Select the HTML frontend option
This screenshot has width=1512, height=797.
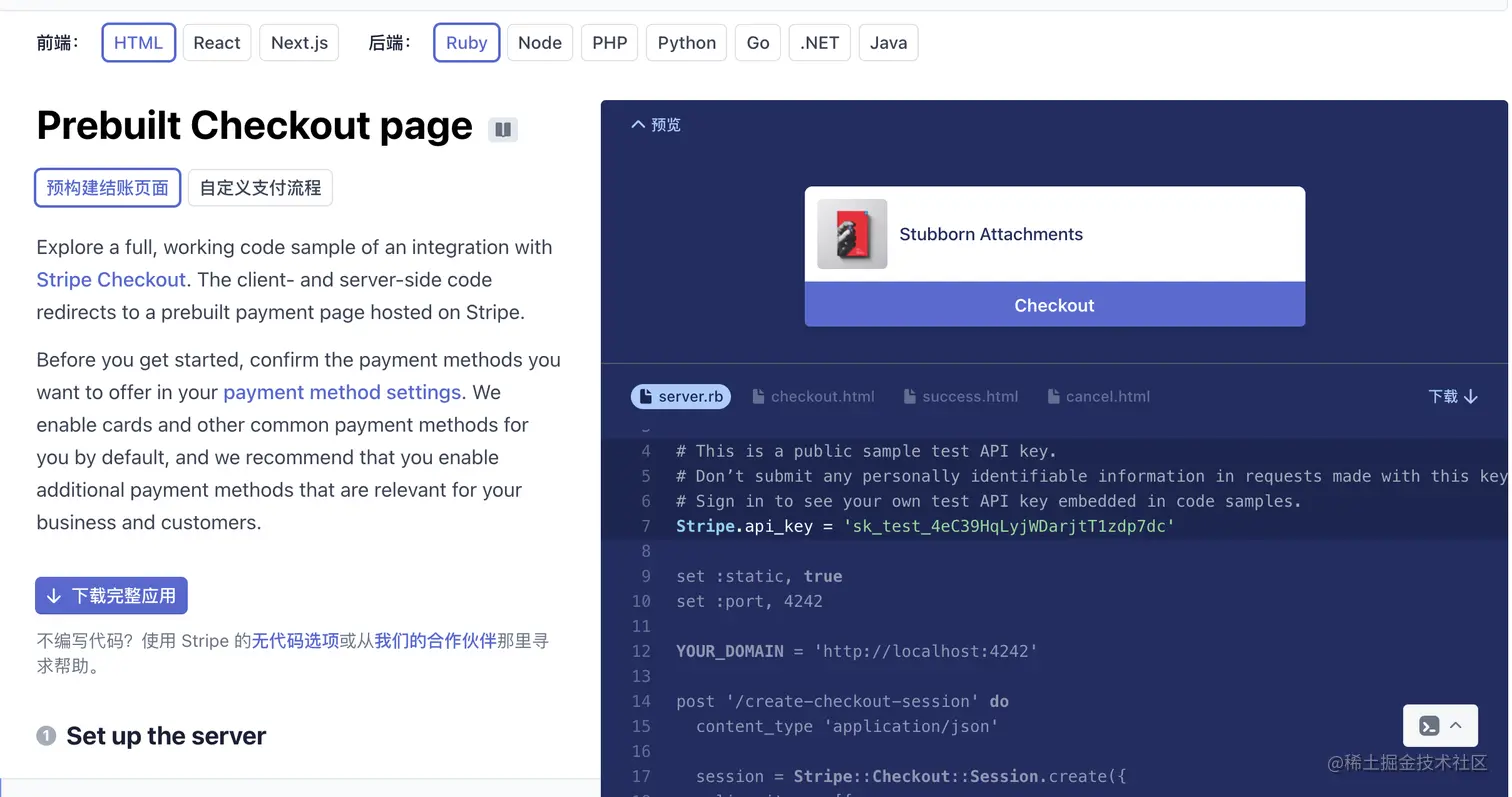click(139, 43)
